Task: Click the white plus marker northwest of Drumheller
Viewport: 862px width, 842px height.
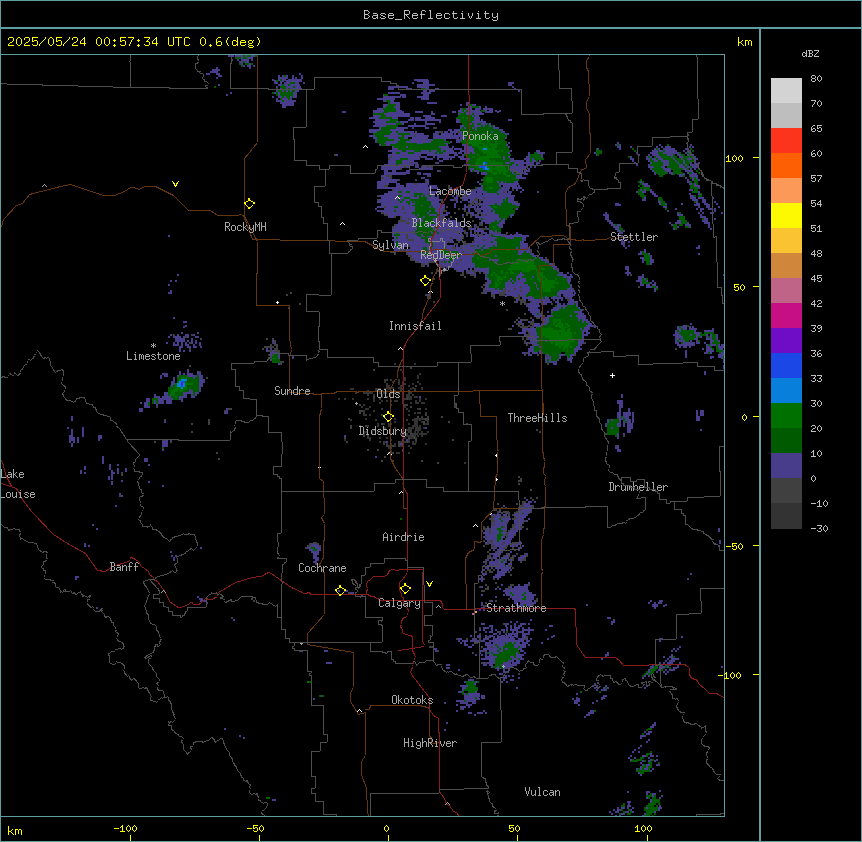Action: pyautogui.click(x=612, y=375)
